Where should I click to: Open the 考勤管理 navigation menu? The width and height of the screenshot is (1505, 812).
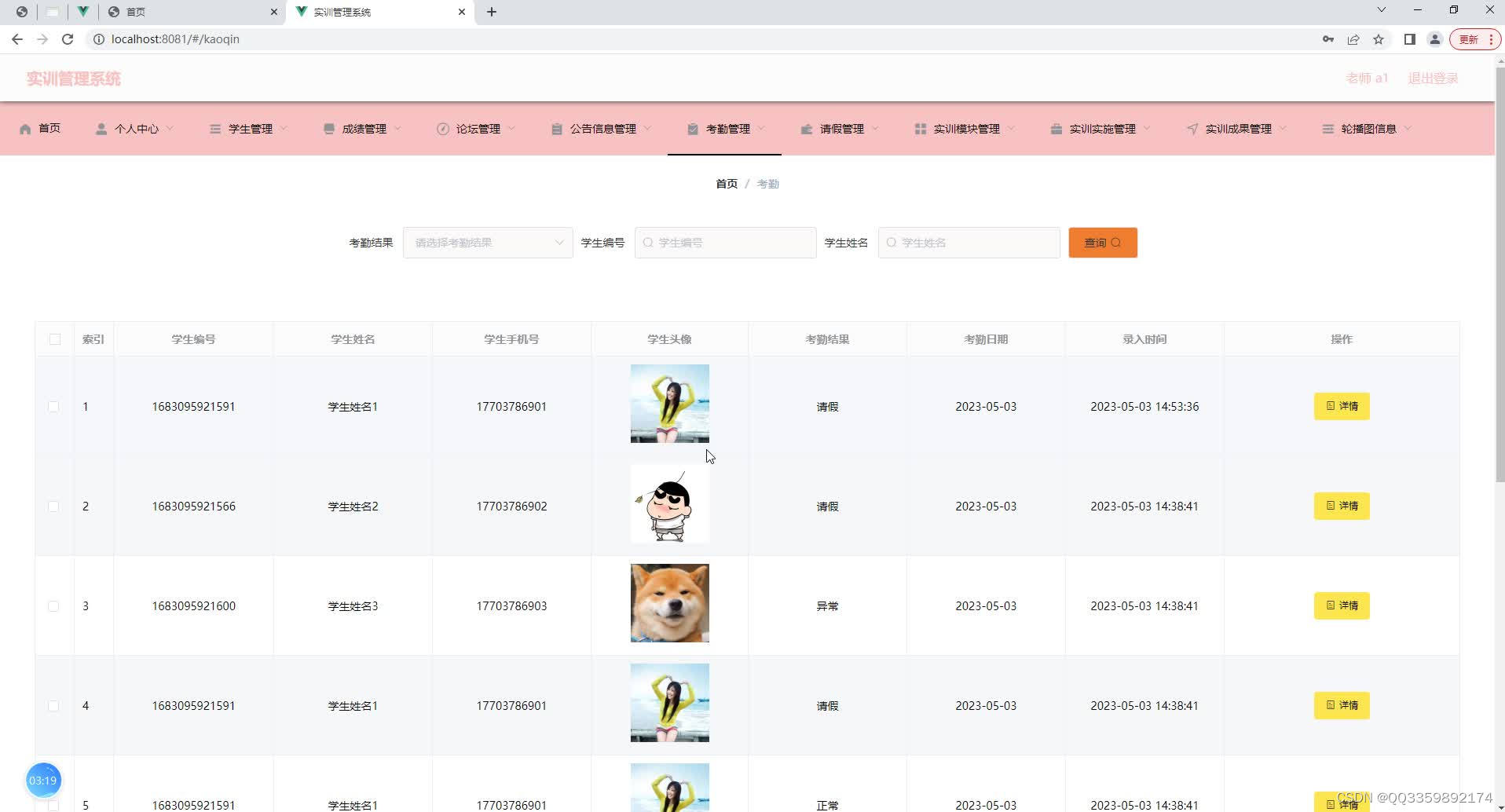point(724,129)
